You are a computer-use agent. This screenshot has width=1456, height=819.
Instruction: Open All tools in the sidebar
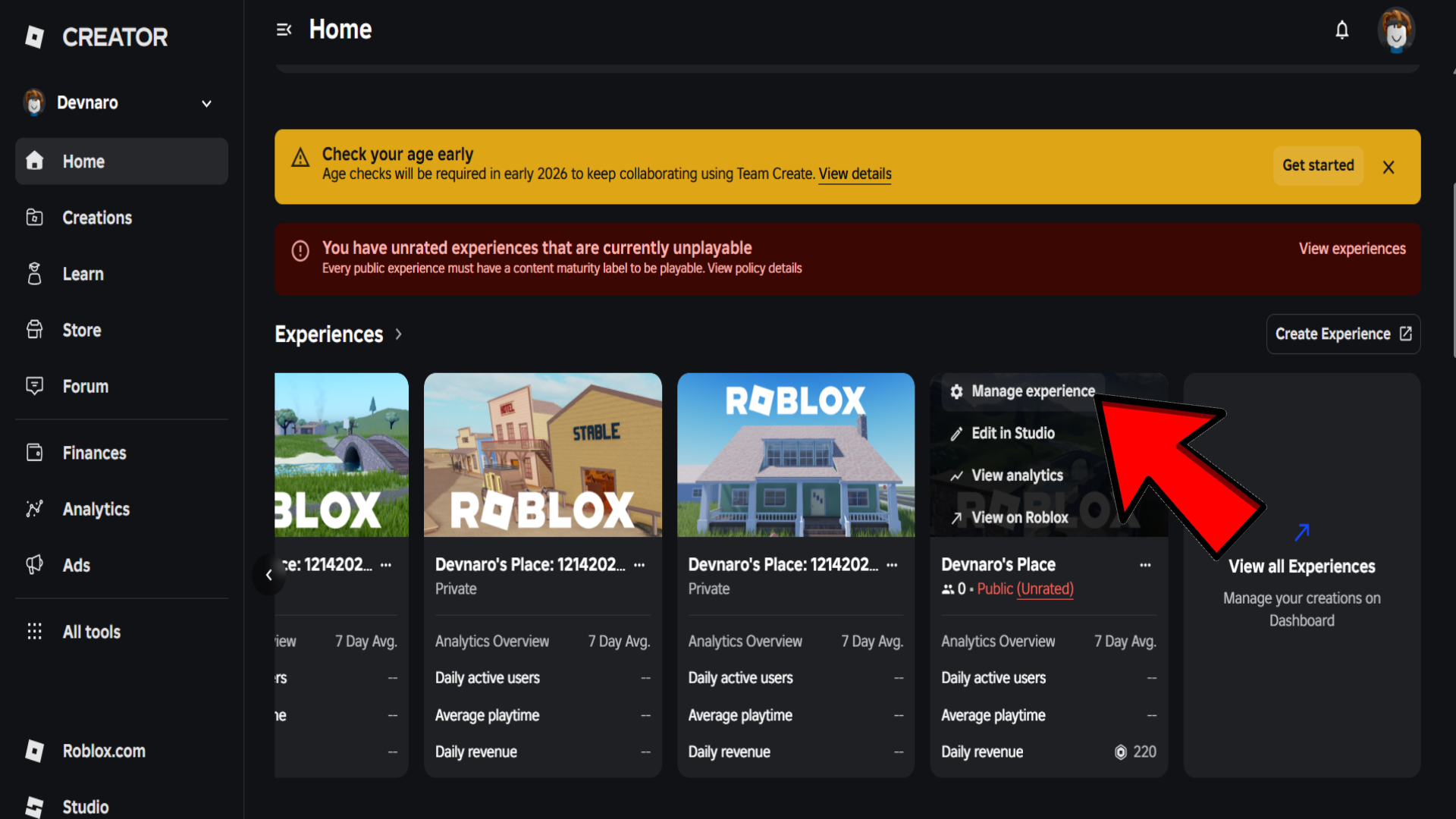(x=91, y=632)
